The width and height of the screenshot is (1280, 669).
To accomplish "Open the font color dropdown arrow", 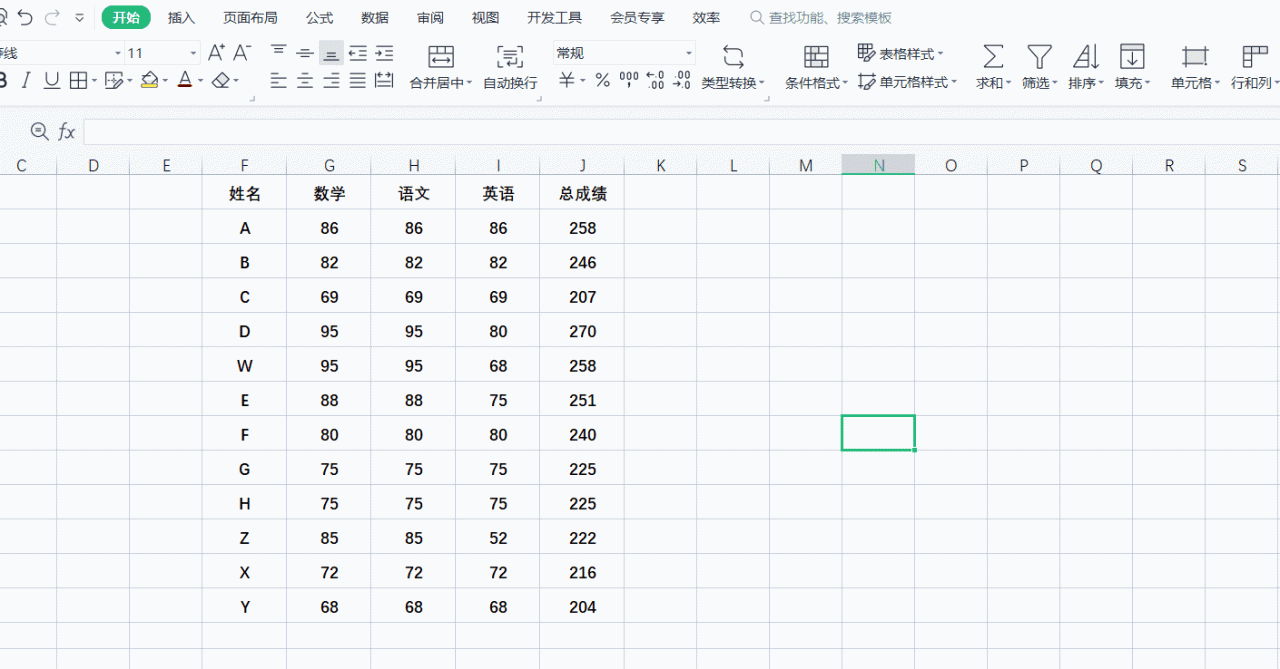I will (200, 82).
